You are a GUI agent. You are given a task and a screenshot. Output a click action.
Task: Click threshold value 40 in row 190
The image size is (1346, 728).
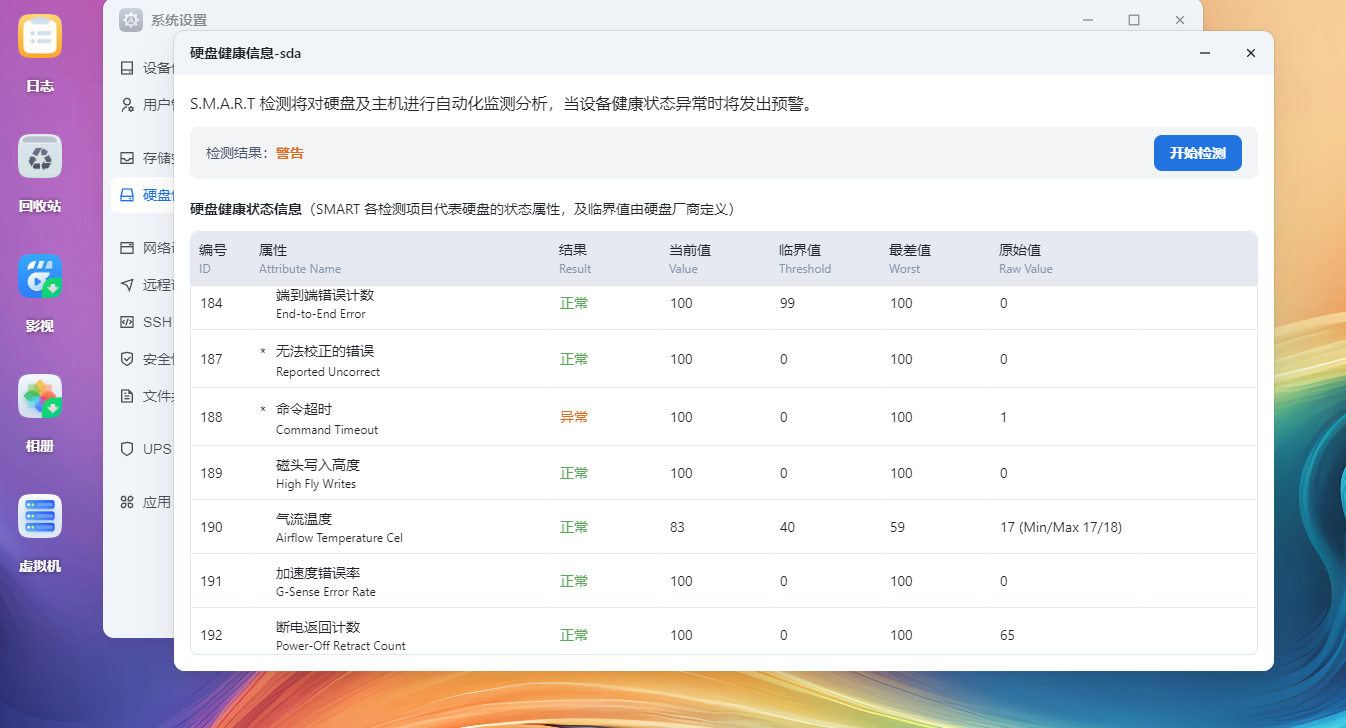coord(787,527)
